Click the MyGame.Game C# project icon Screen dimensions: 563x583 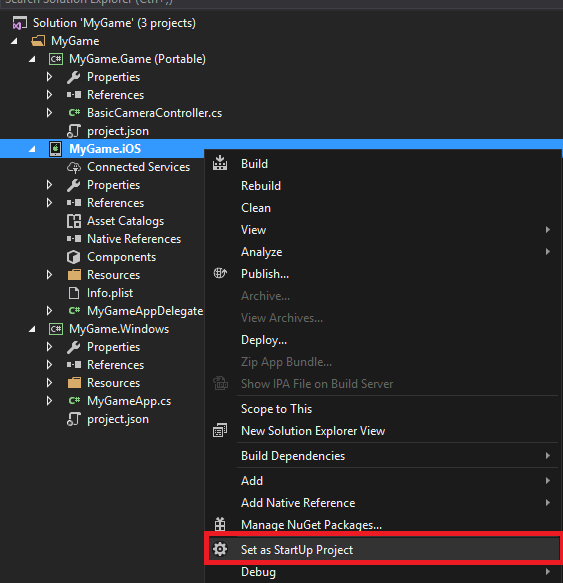(56, 59)
